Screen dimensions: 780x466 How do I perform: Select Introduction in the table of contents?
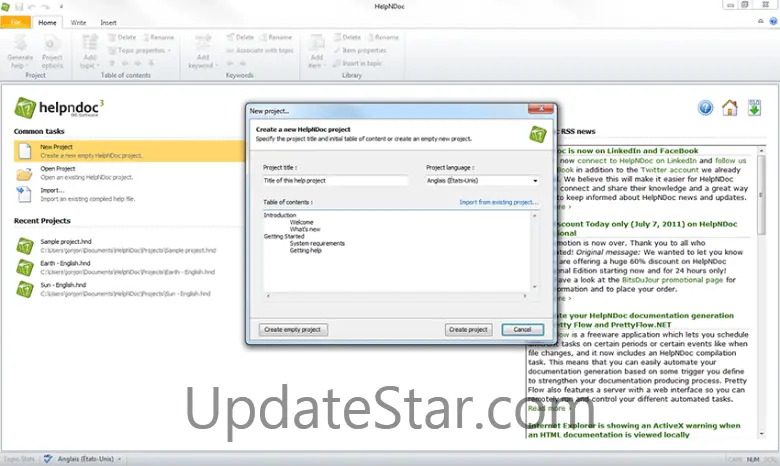click(280, 215)
